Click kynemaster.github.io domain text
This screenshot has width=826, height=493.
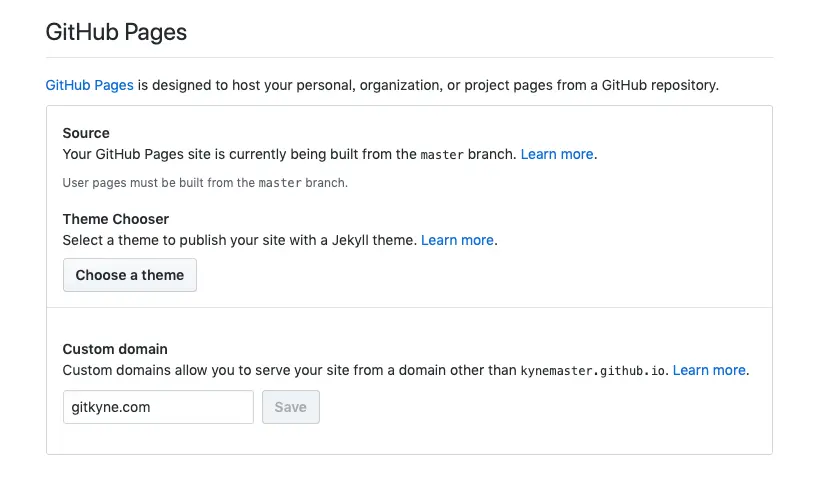(591, 371)
